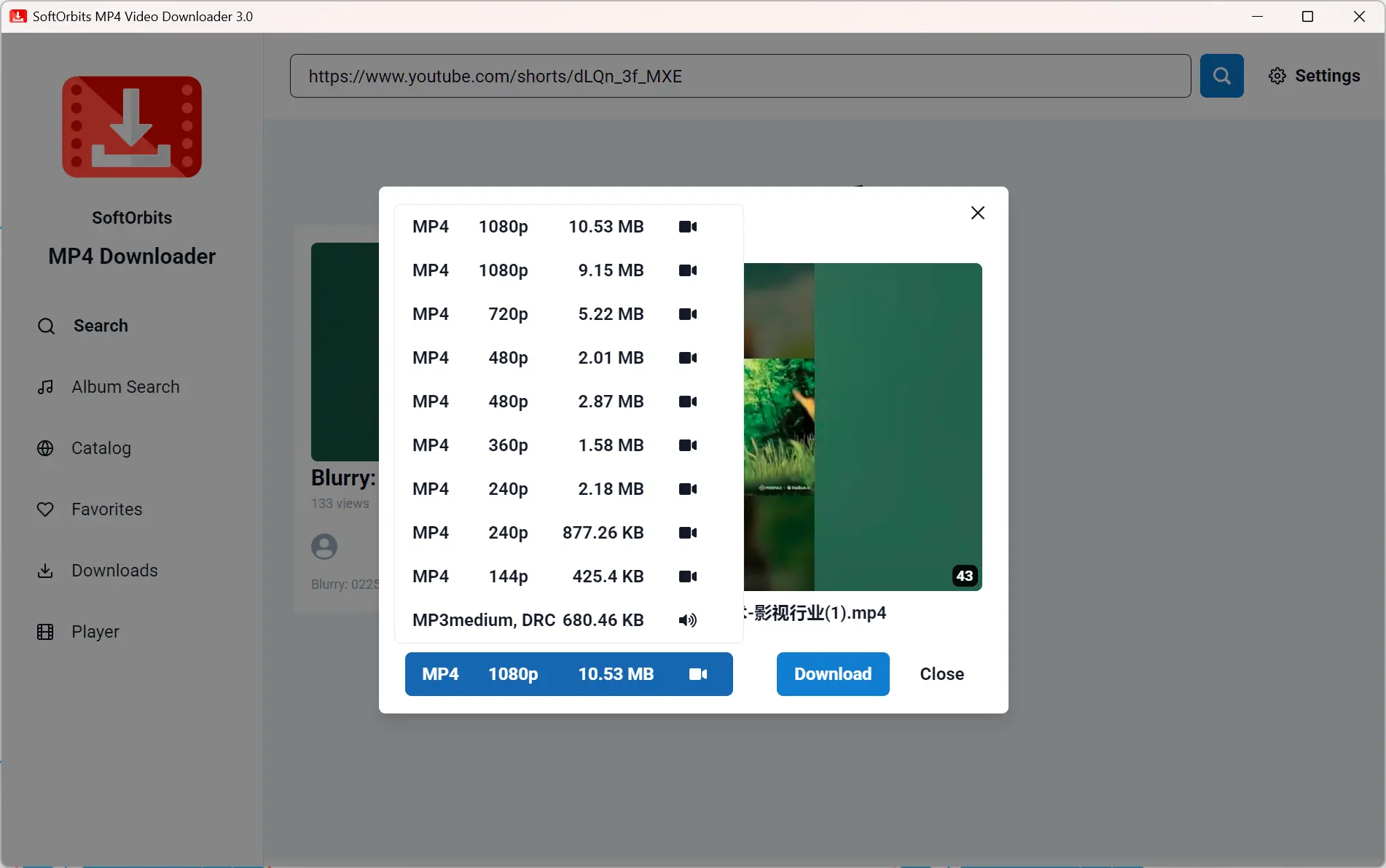This screenshot has width=1386, height=868.
Task: Click the 'Blurry:' video title
Action: pyautogui.click(x=344, y=478)
